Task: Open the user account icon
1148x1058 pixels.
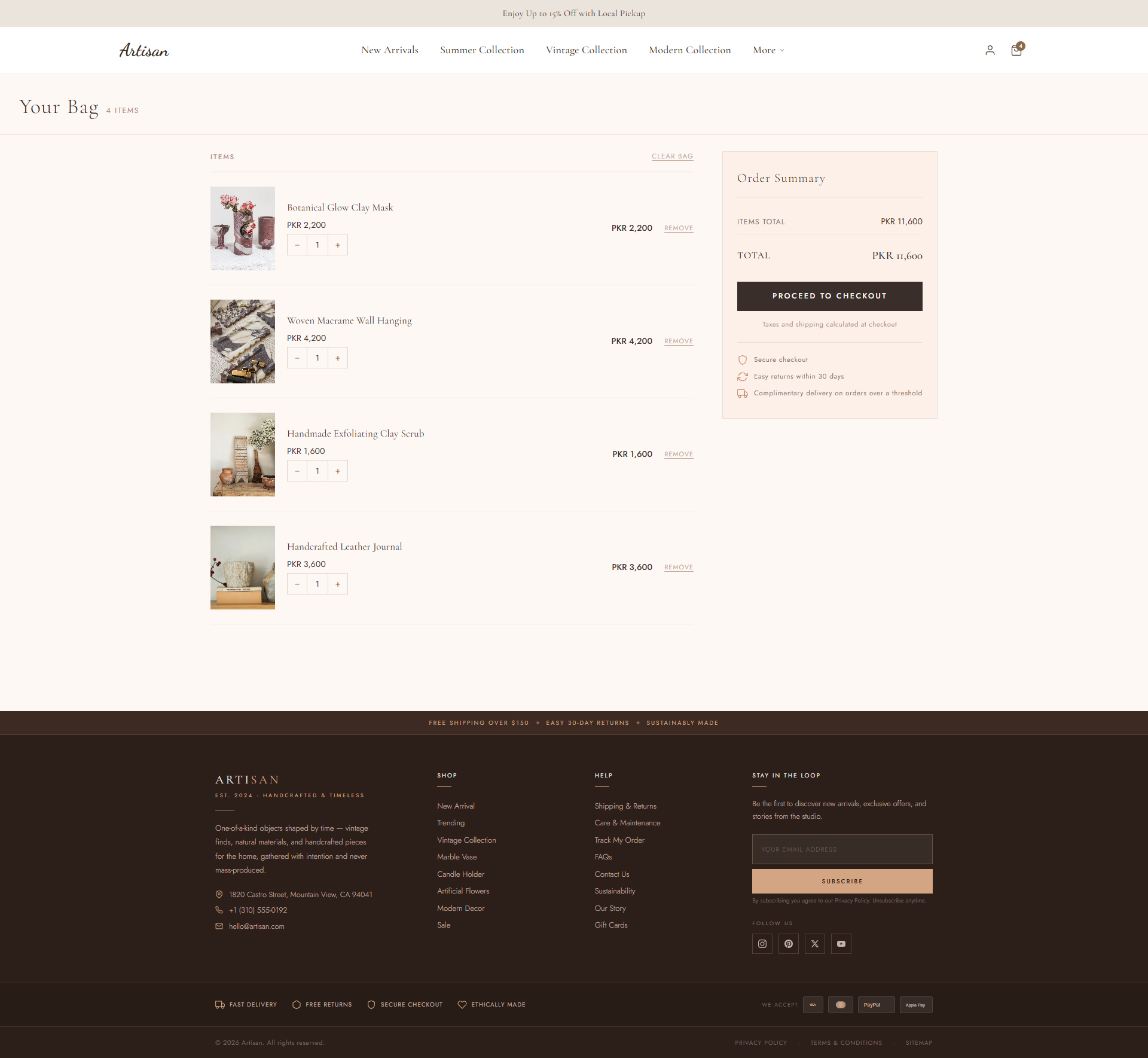Action: click(990, 50)
